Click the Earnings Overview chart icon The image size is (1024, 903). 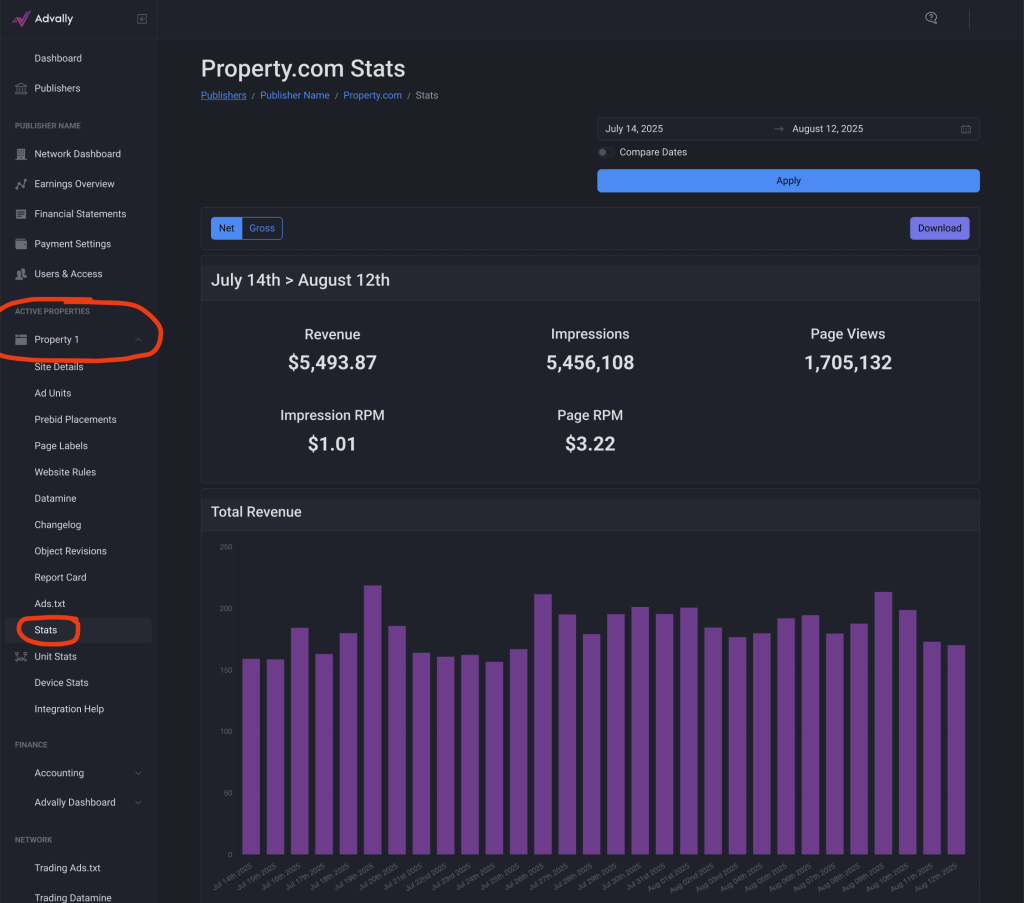(x=21, y=184)
